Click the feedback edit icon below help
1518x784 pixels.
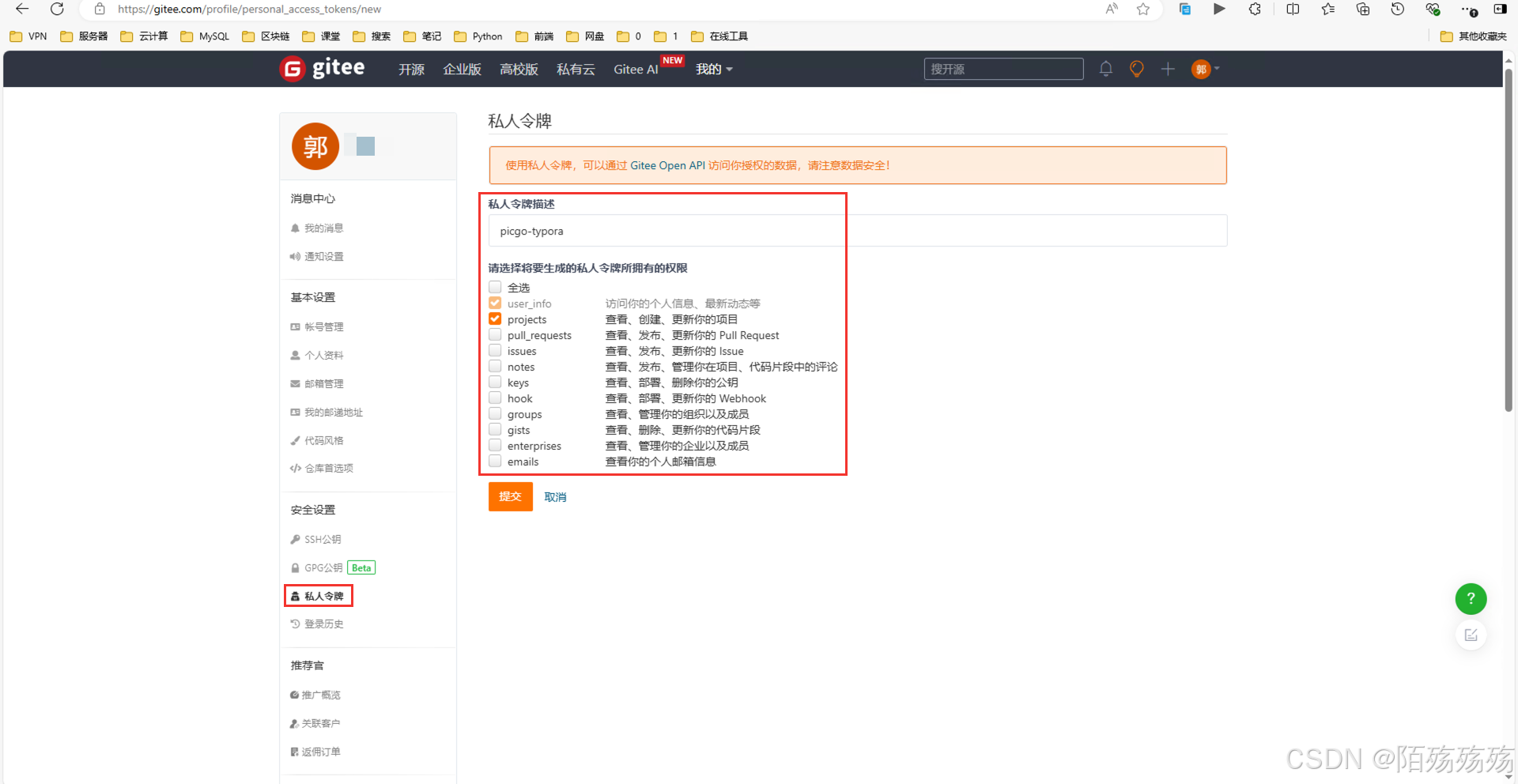(1471, 635)
